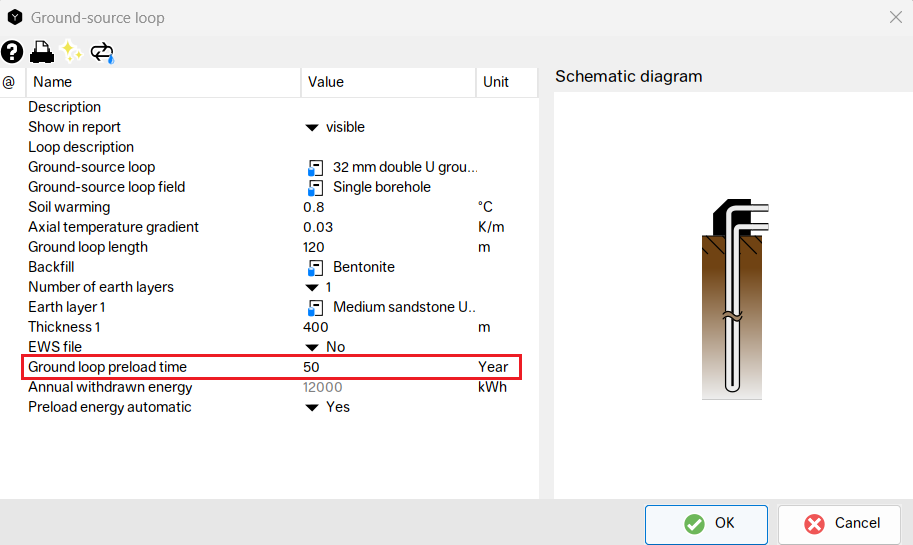Expand the Number of earth layers dropdown
Image resolution: width=913 pixels, height=545 pixels.
pyautogui.click(x=311, y=288)
